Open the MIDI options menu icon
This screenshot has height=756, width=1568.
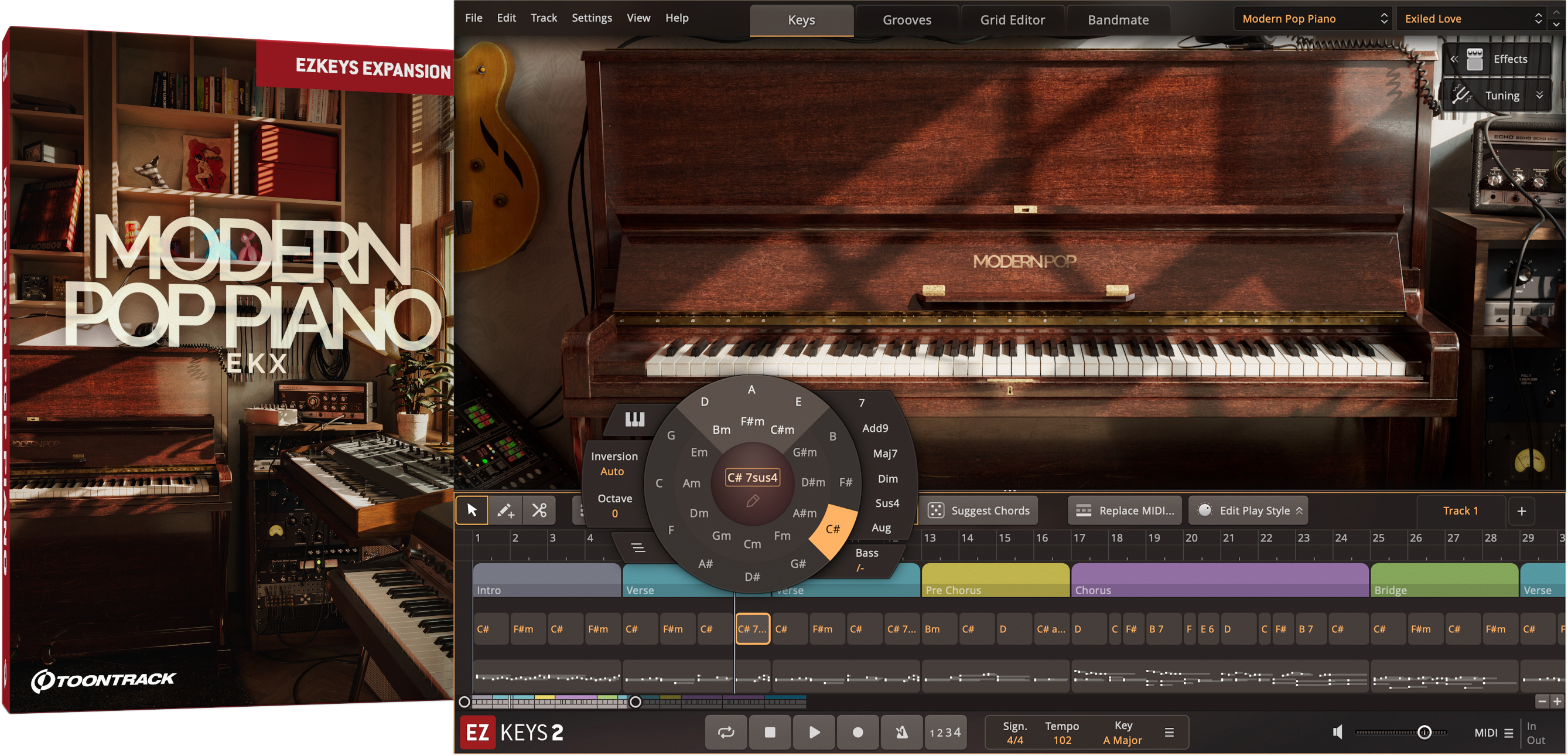(x=1508, y=734)
